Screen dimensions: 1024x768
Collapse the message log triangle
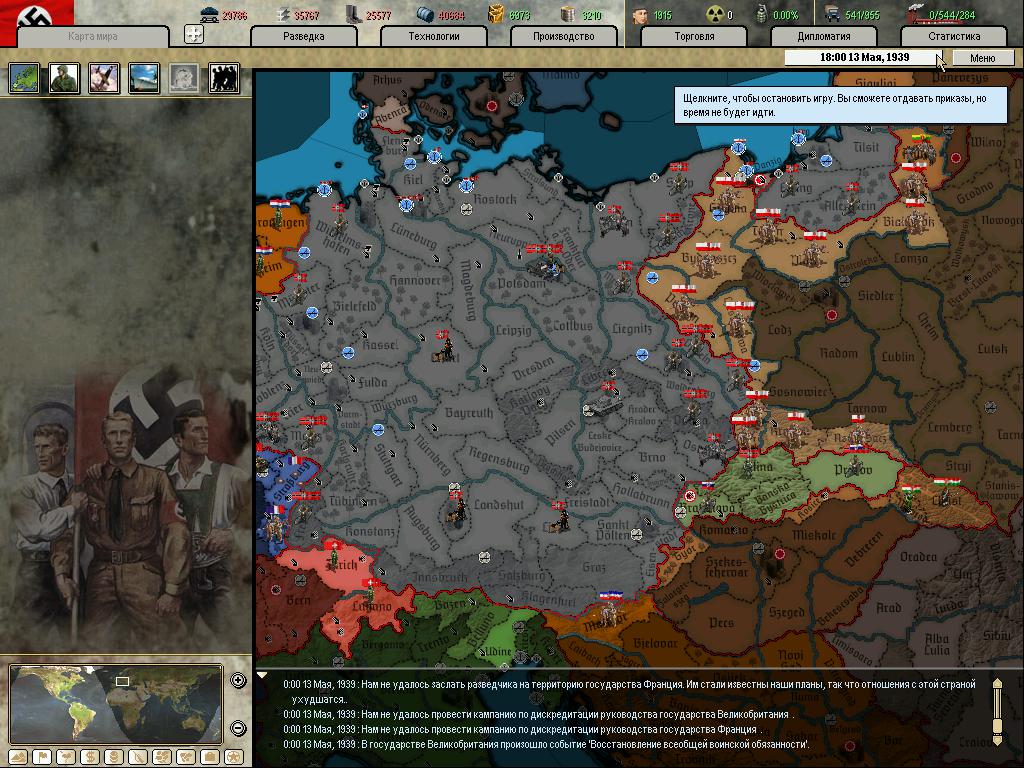pyautogui.click(x=262, y=675)
